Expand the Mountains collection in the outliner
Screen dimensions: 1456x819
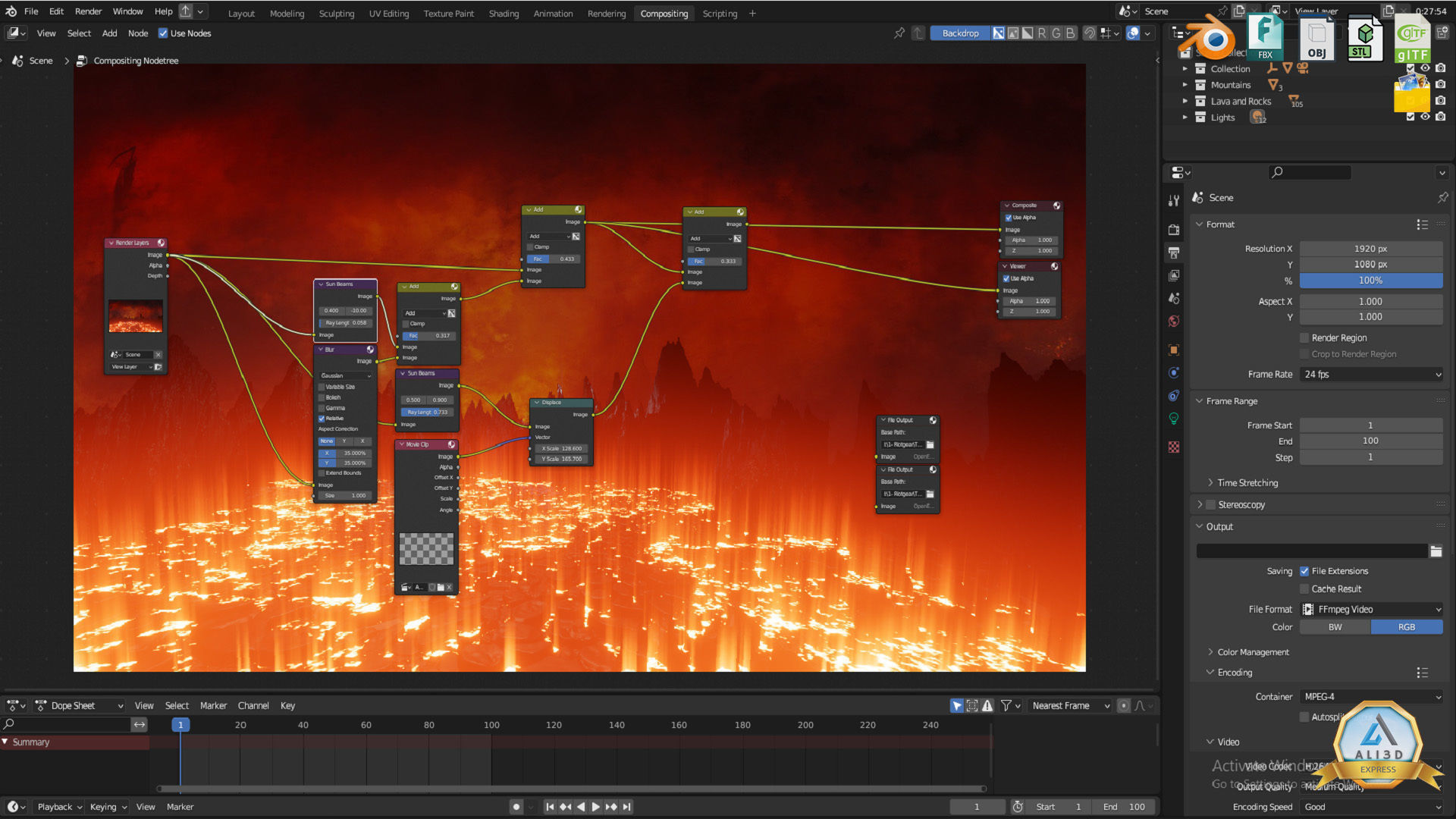point(1185,85)
